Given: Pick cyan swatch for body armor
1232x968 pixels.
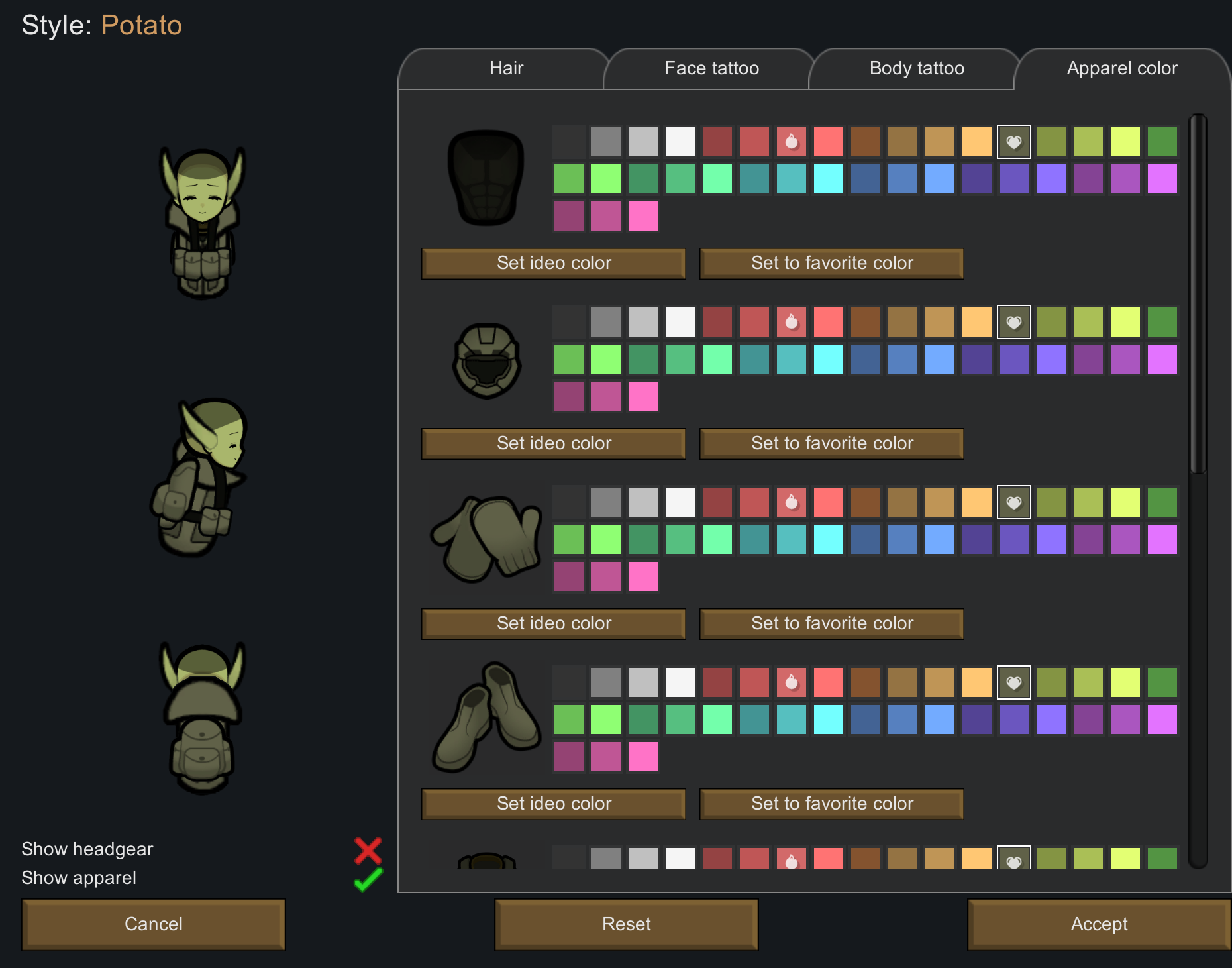Looking at the screenshot, I should (829, 179).
